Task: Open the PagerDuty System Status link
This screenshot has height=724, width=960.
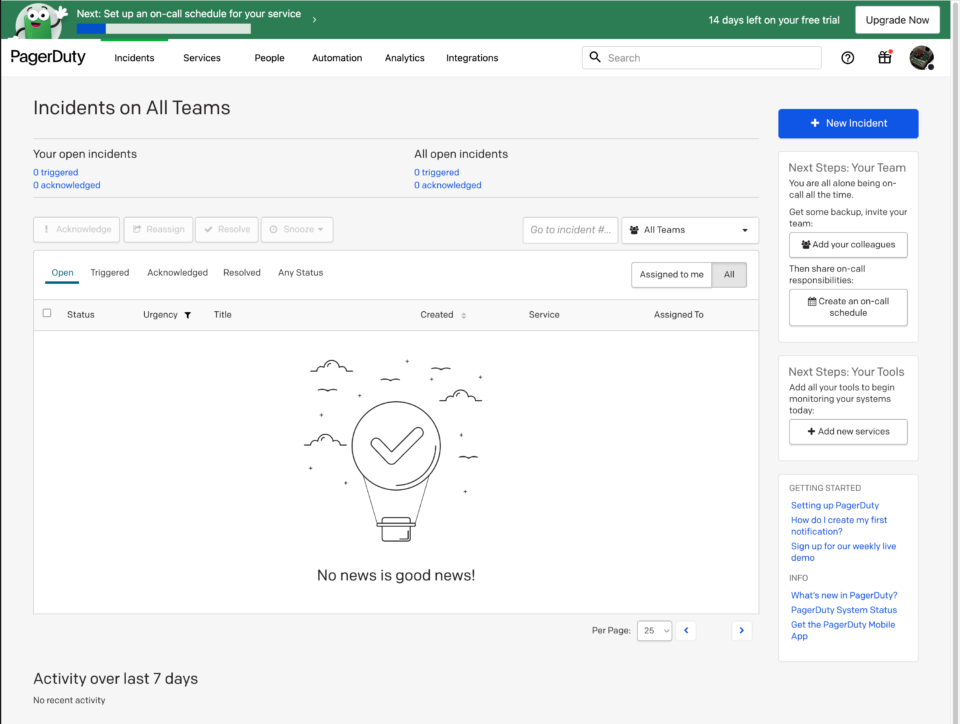Action: coord(844,610)
